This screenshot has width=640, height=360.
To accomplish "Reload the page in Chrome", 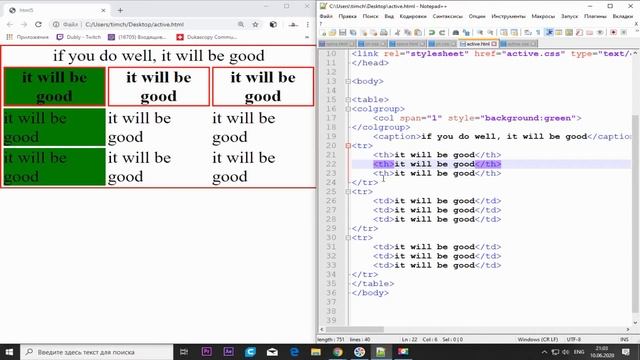I will 38,24.
